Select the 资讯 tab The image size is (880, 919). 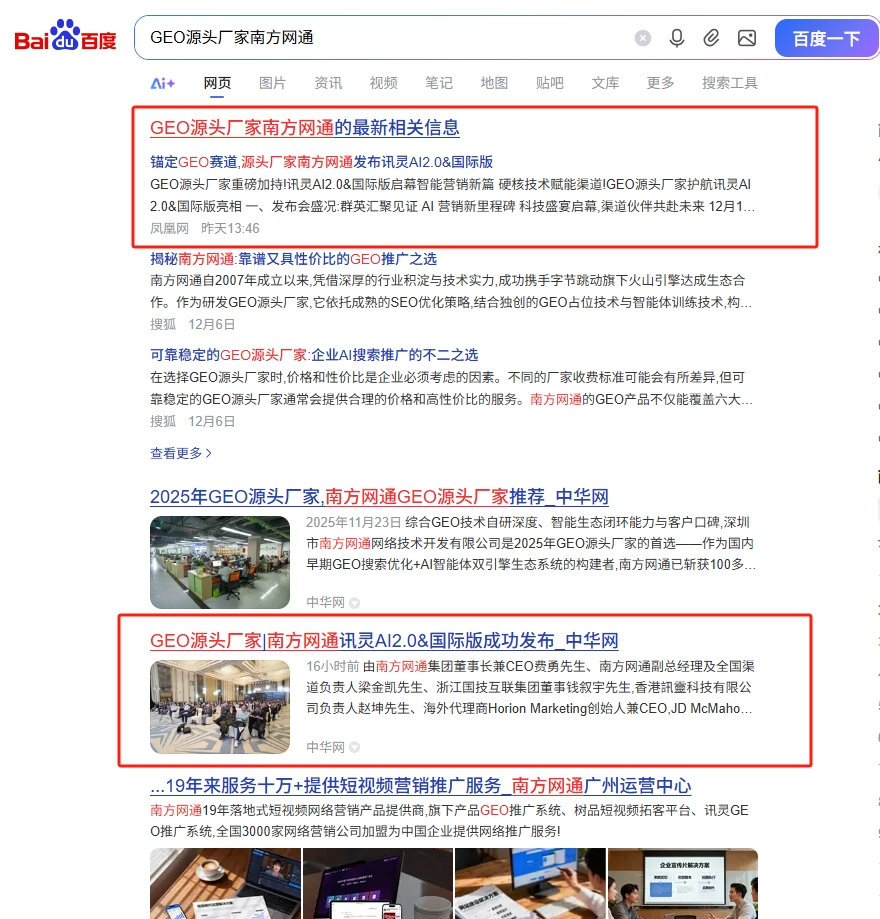pos(328,83)
